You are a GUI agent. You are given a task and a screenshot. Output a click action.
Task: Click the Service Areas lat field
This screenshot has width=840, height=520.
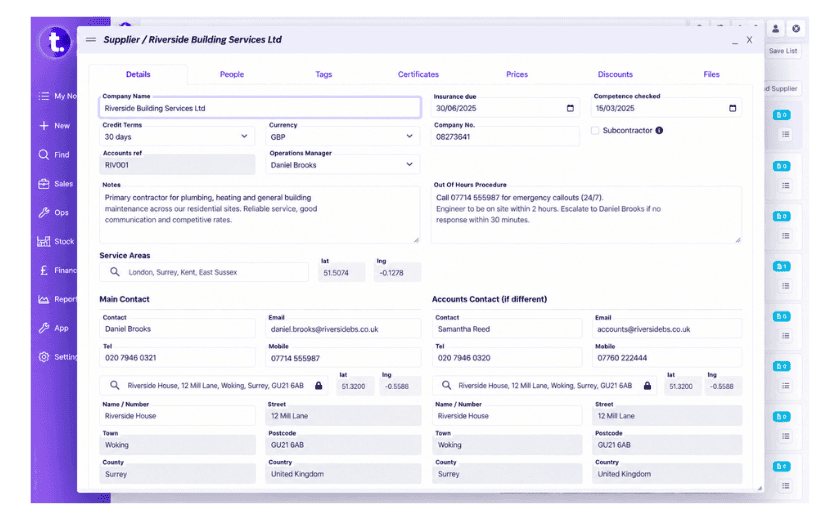342,273
